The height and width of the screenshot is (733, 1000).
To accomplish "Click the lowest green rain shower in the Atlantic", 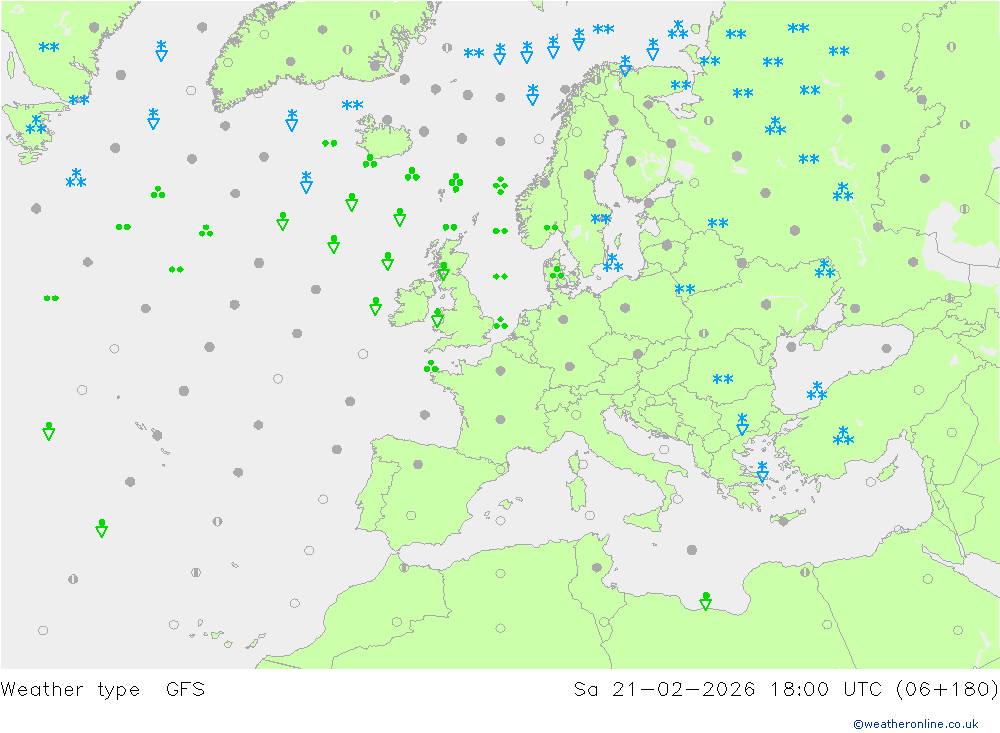I will pyautogui.click(x=101, y=528).
